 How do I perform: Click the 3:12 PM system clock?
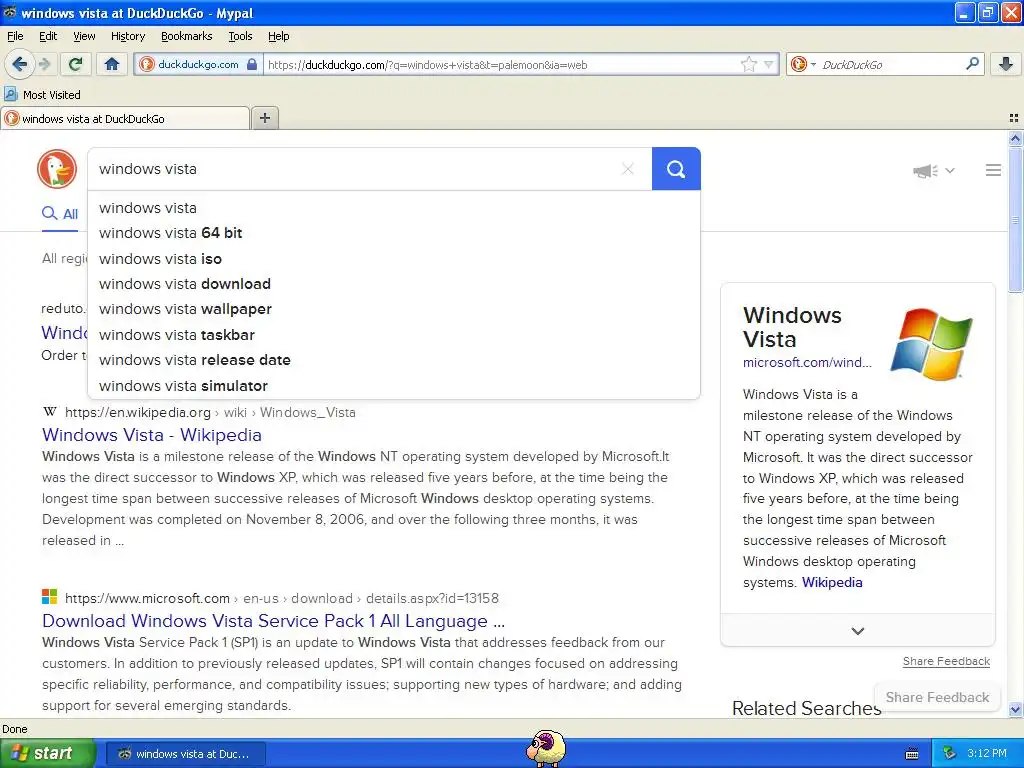(x=987, y=754)
